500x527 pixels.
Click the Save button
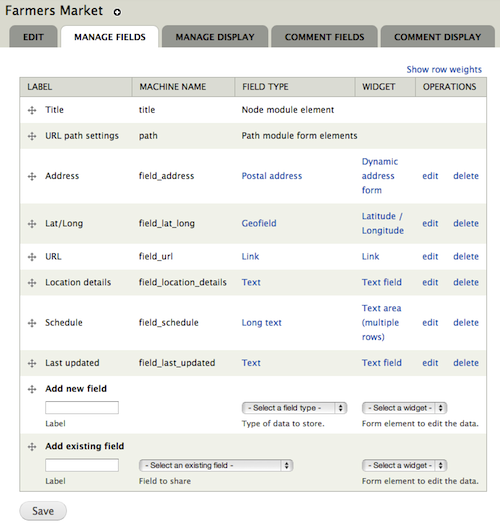(x=43, y=511)
